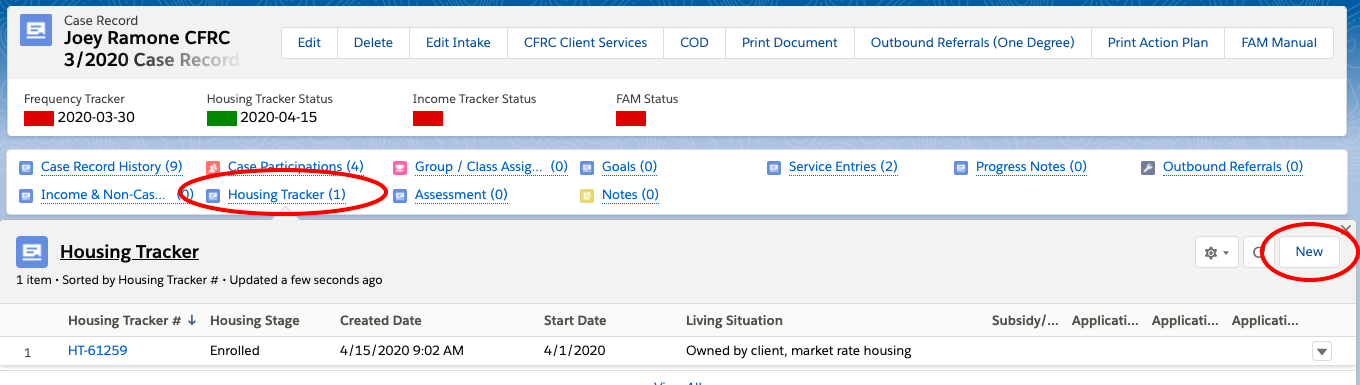Click the Frequency Tracker date 2020-03-30
The image size is (1360, 385).
(96, 118)
